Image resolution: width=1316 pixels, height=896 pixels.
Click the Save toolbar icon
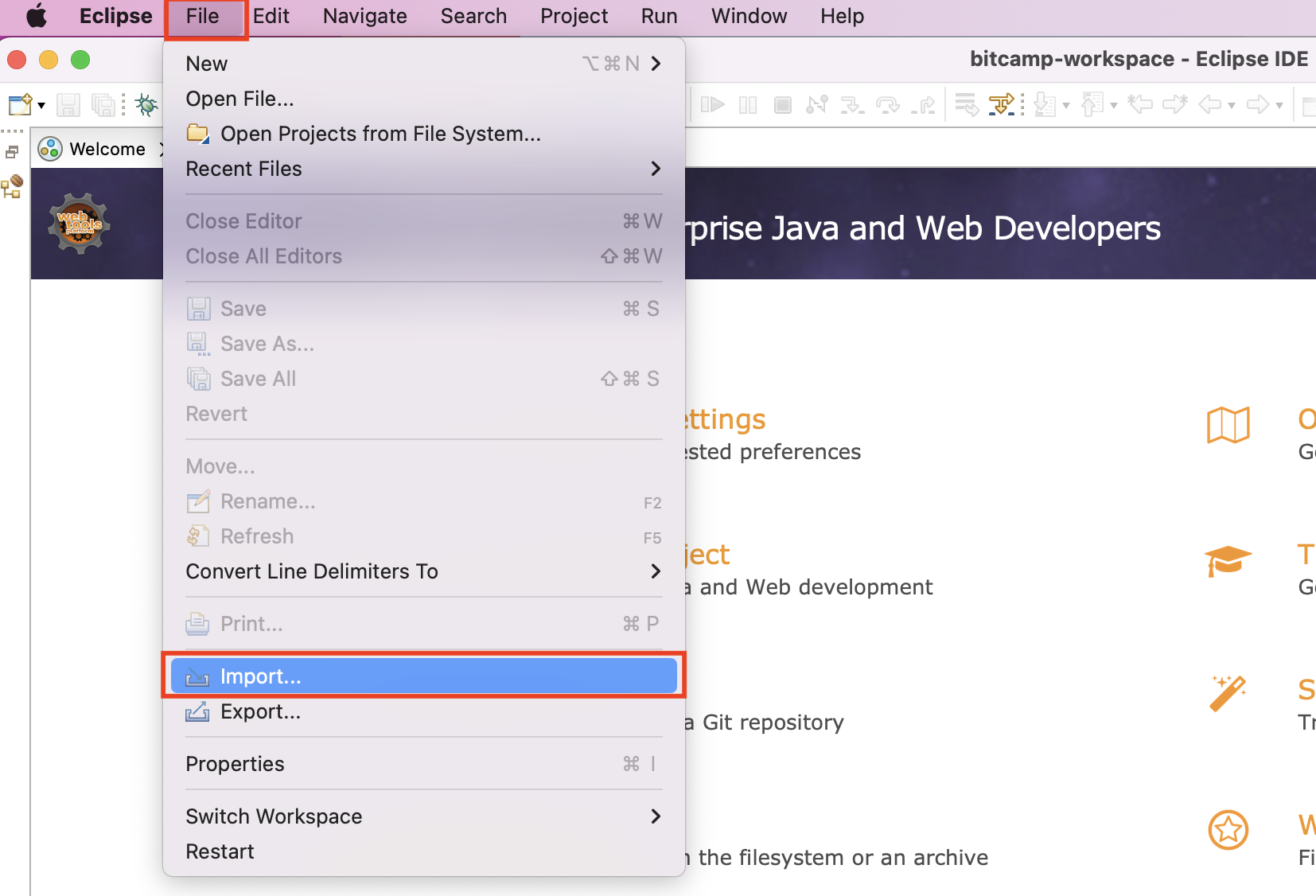pyautogui.click(x=68, y=104)
